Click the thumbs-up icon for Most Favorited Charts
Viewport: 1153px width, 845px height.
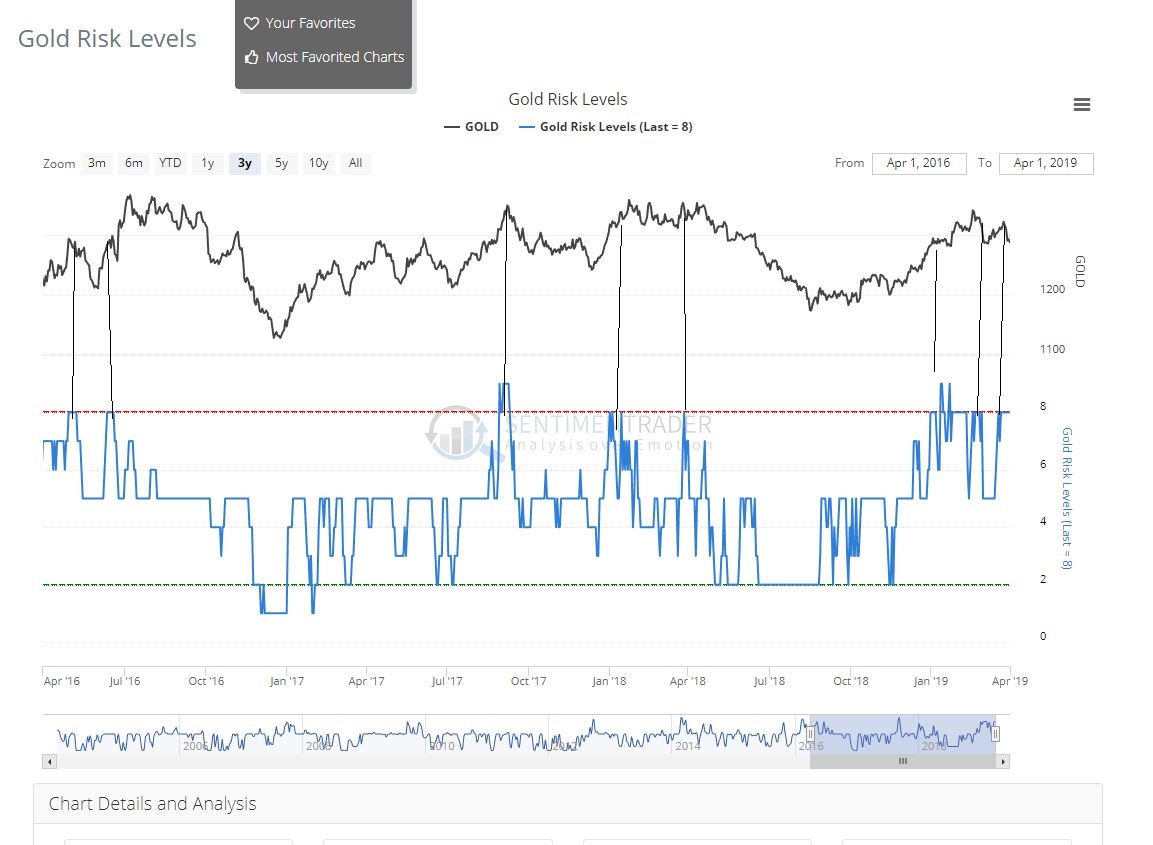[254, 57]
